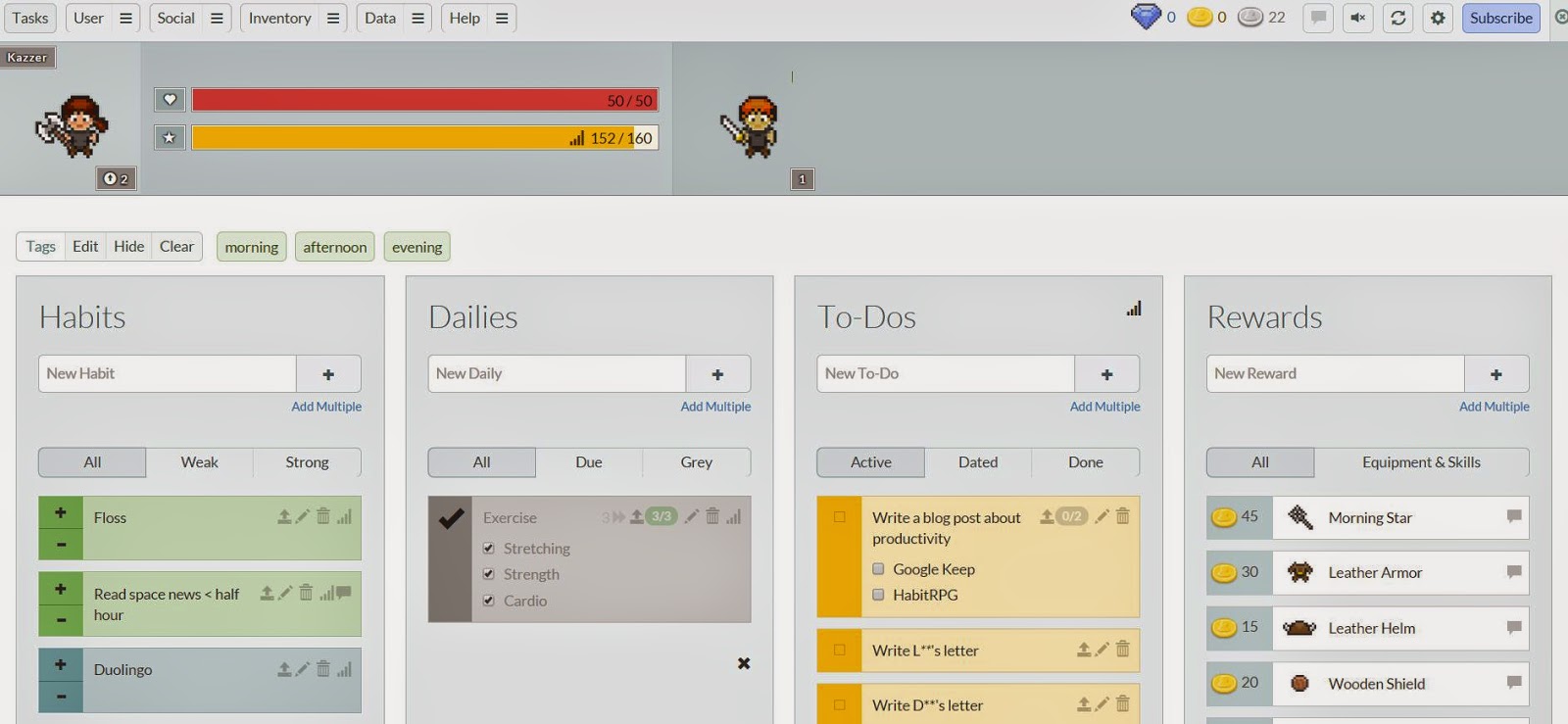This screenshot has width=1568, height=724.
Task: Show Weak habits tab
Action: tap(200, 462)
